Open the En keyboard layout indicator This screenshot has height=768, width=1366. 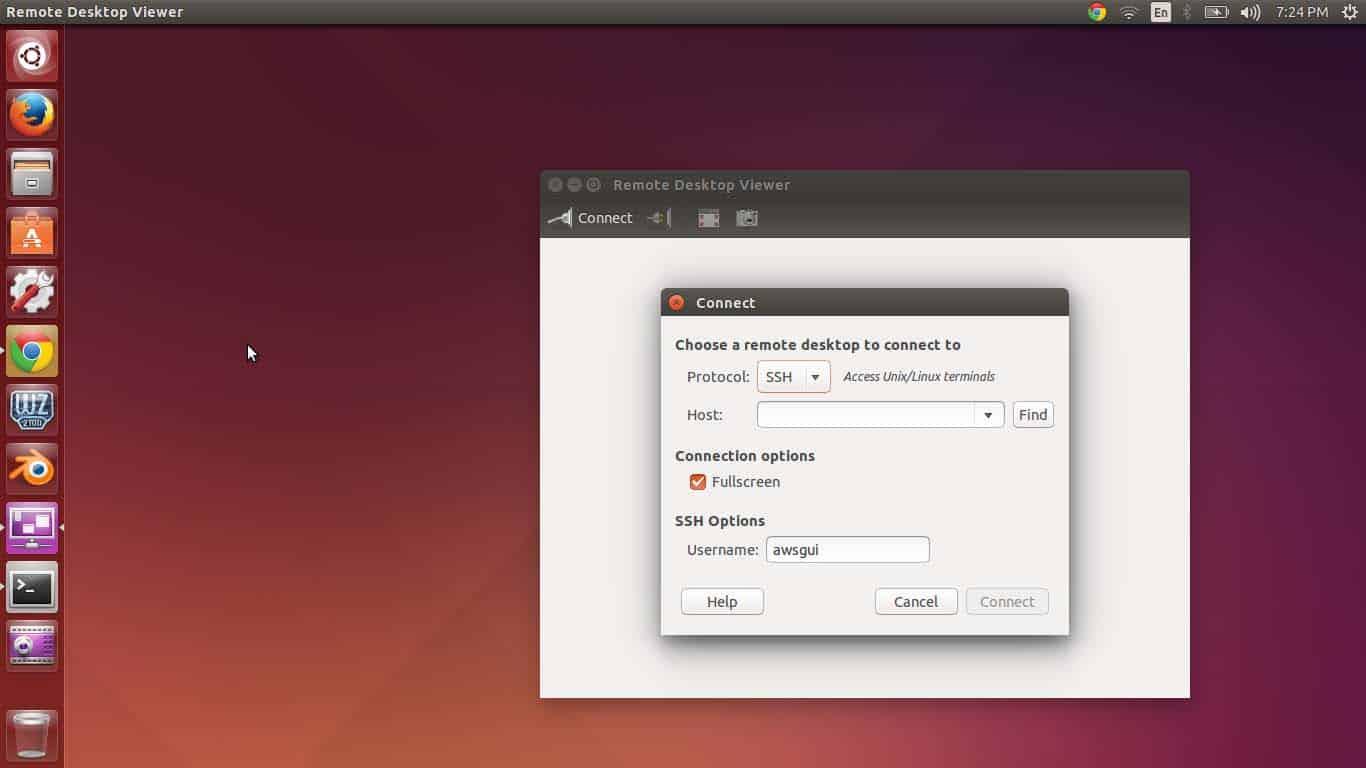[1160, 12]
